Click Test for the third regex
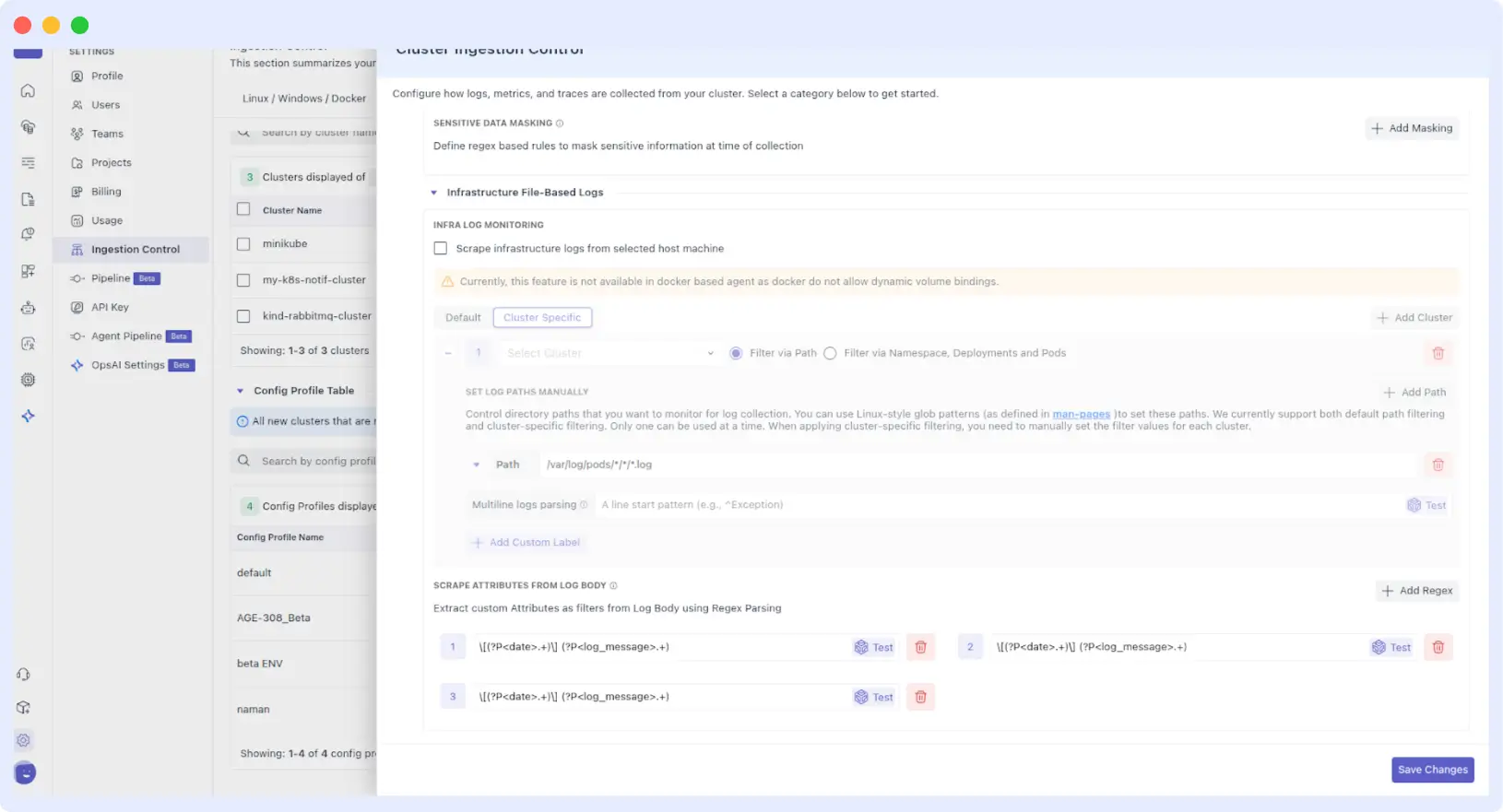 [x=873, y=697]
